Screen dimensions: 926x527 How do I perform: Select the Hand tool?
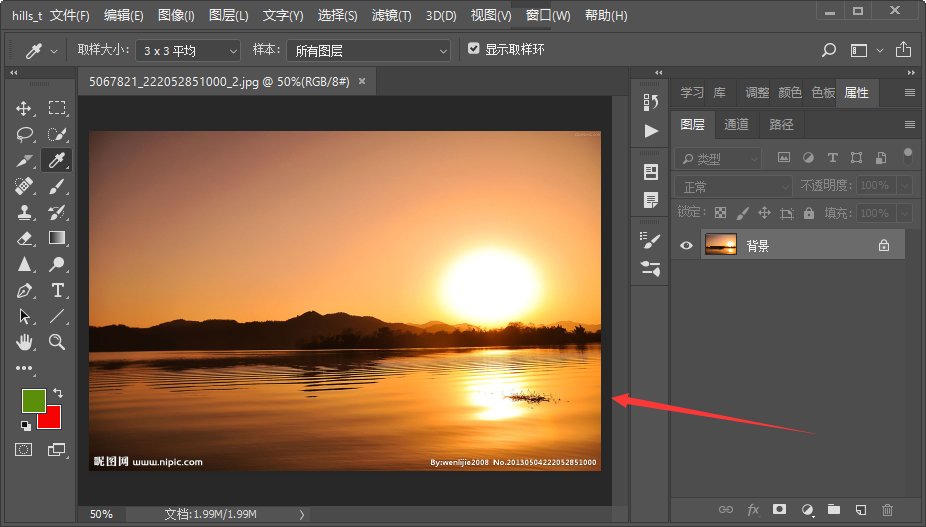(24, 342)
